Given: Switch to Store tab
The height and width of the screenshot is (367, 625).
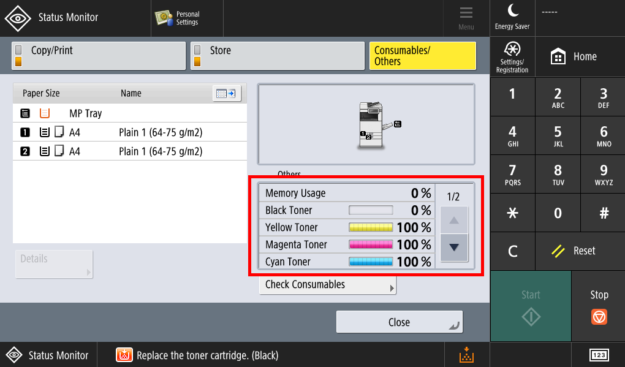Looking at the screenshot, I should click(277, 56).
